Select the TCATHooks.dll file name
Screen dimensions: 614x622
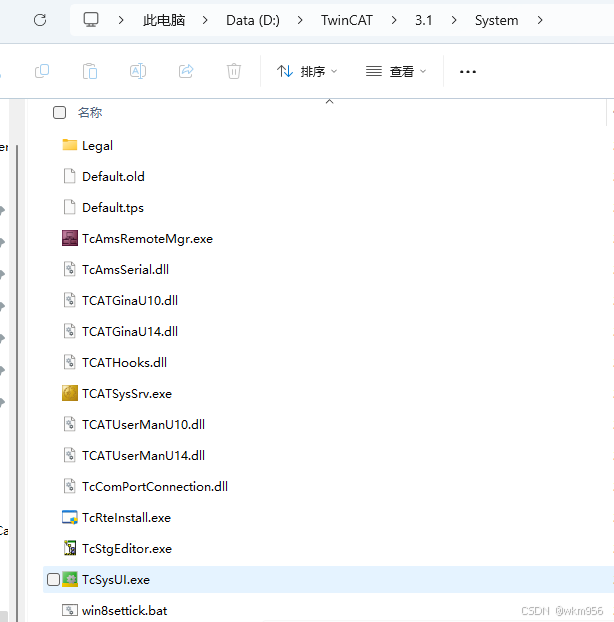tap(124, 363)
